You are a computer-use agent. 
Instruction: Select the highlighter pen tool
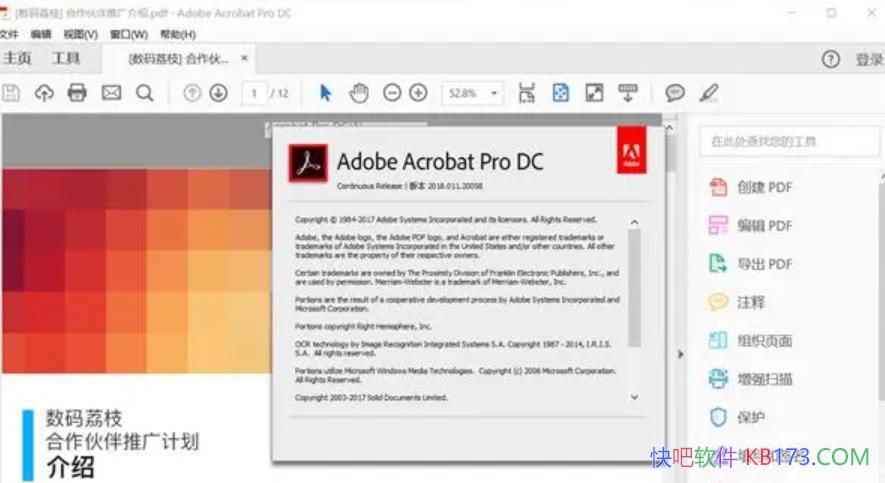click(x=709, y=93)
